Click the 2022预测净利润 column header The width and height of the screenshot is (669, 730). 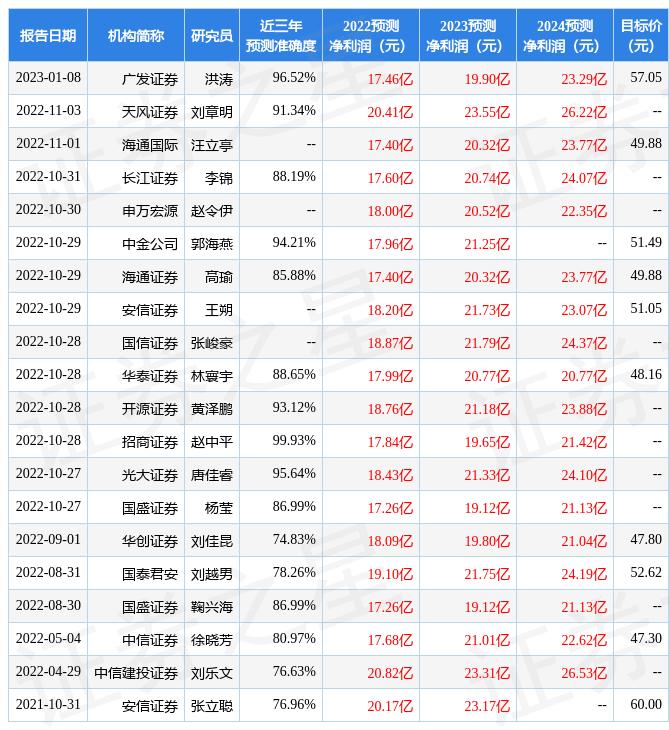click(371, 36)
